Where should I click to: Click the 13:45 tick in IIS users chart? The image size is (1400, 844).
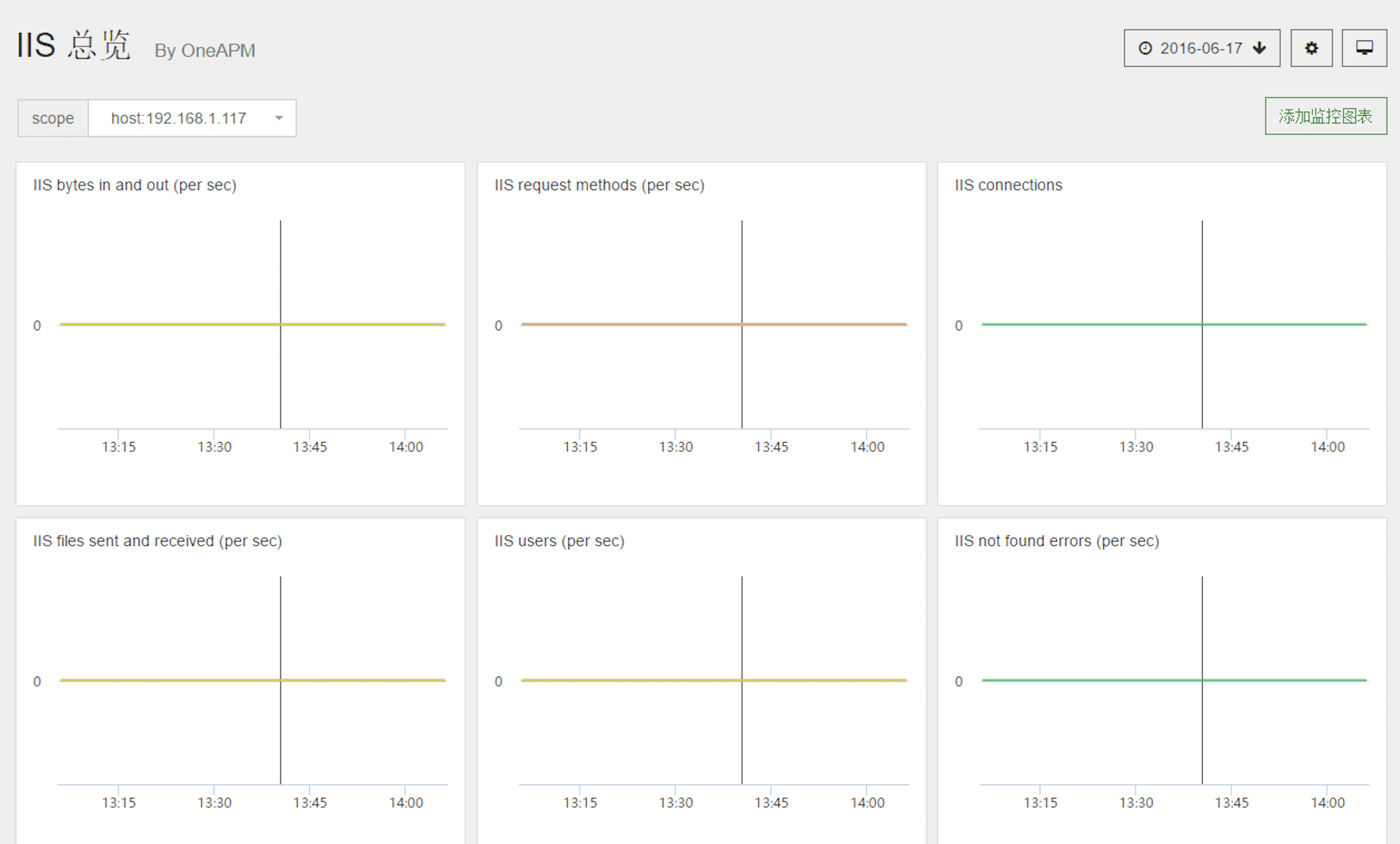tap(771, 802)
